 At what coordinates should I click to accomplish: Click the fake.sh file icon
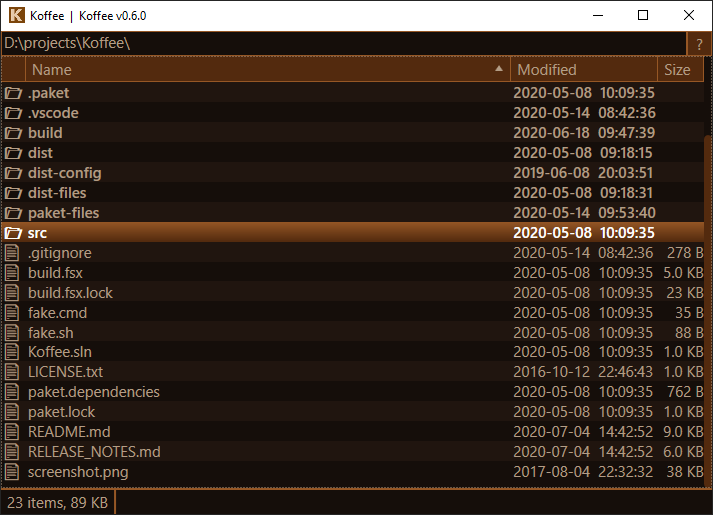click(12, 333)
